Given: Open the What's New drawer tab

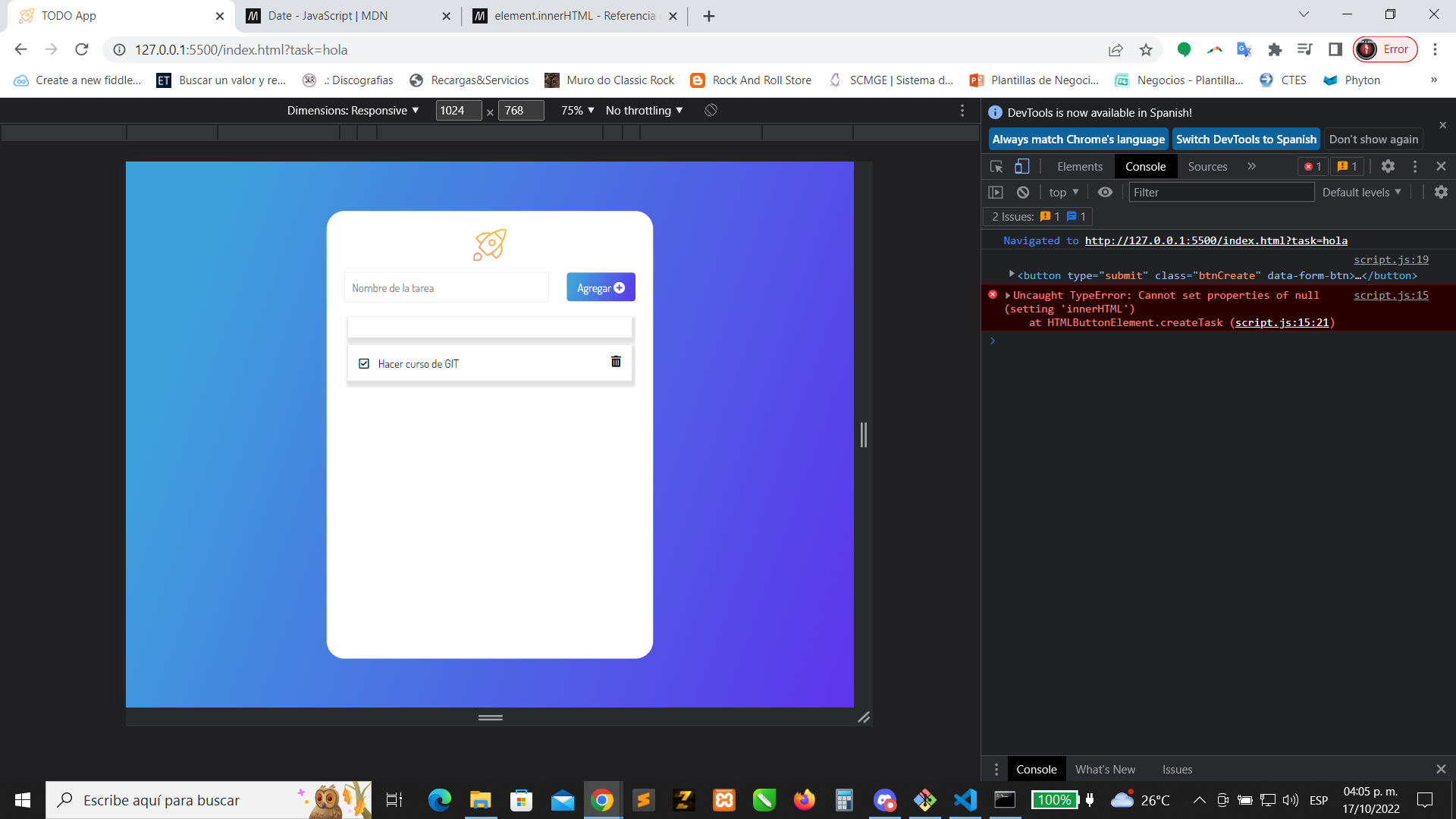Looking at the screenshot, I should click(1105, 770).
